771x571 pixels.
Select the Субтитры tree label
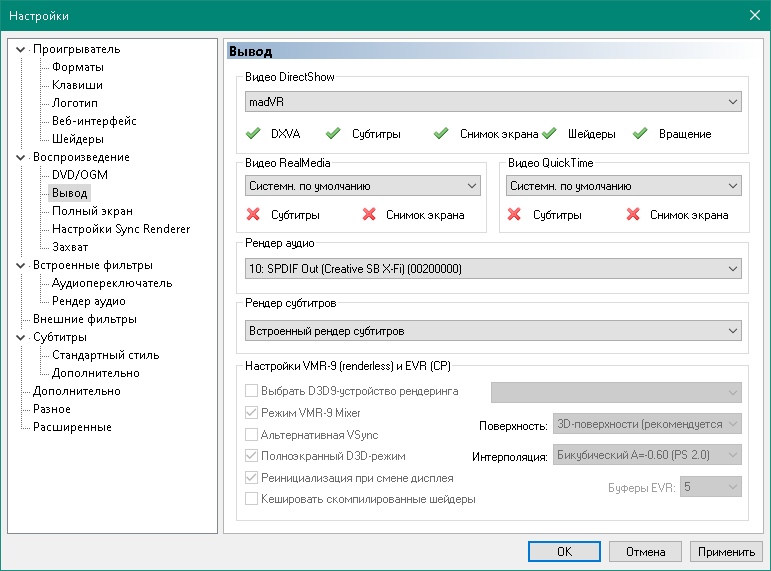pos(59,337)
